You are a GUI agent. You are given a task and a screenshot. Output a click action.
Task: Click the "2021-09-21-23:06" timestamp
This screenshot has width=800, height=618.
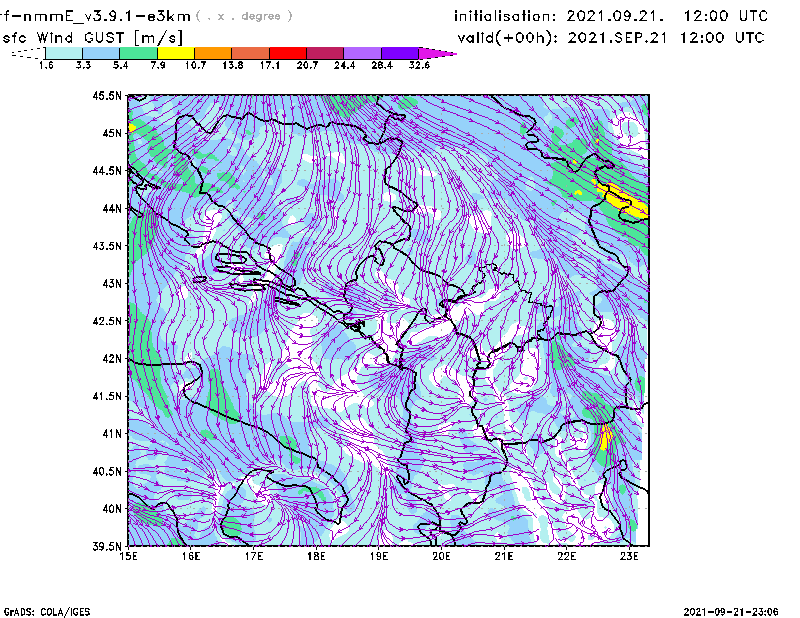(731, 612)
